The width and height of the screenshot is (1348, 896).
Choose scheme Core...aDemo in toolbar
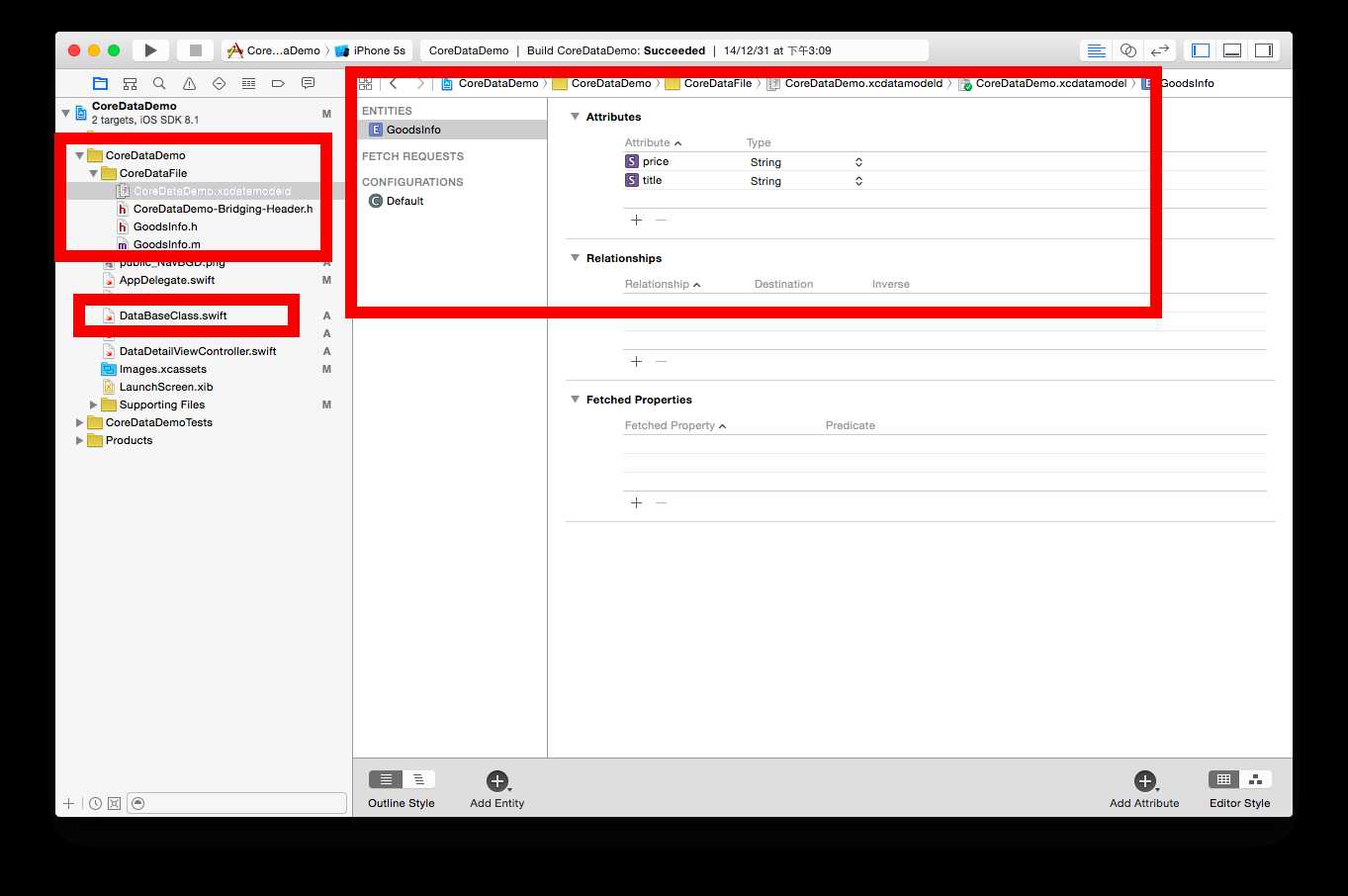pos(274,50)
